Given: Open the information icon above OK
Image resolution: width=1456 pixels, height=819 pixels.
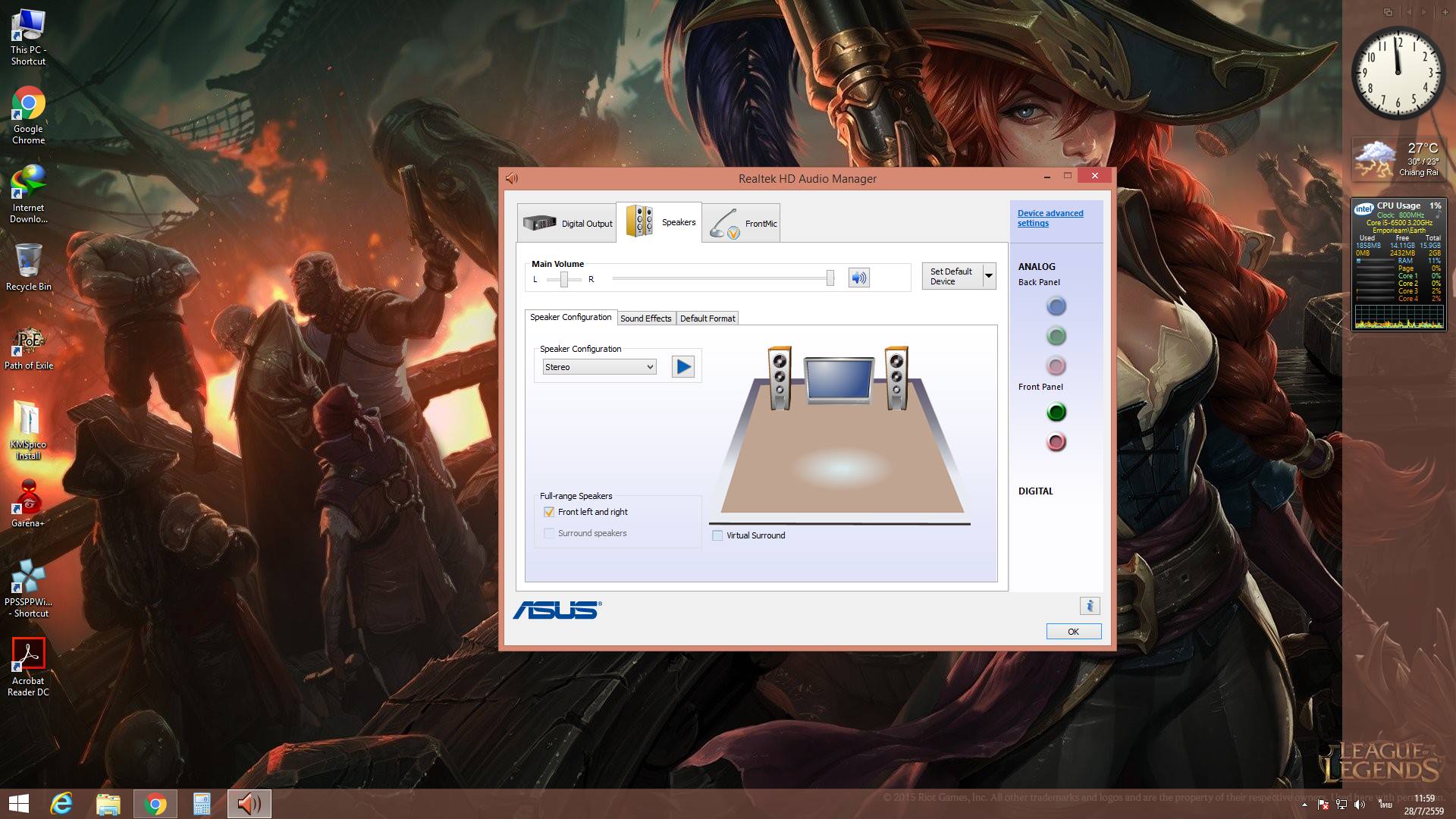Looking at the screenshot, I should pos(1089,605).
